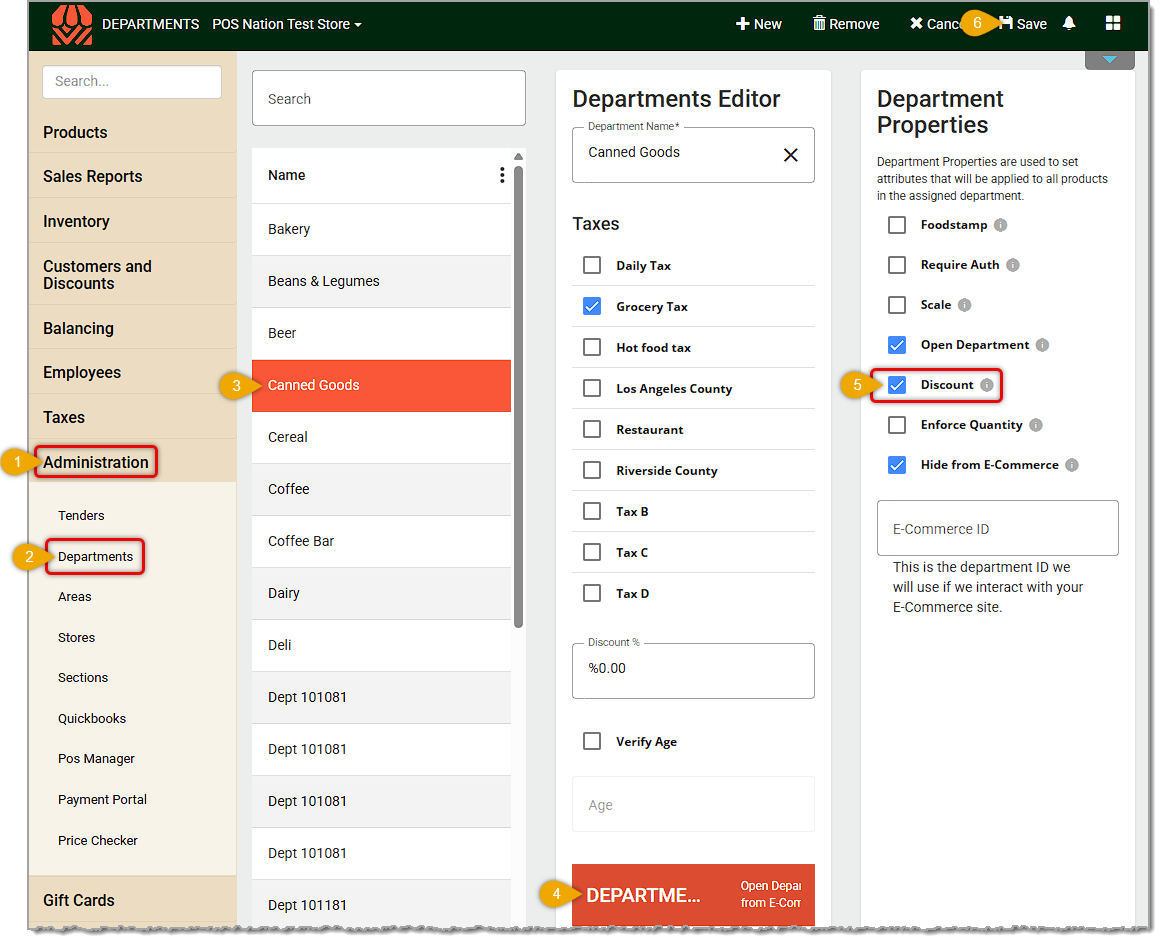The image size is (1160, 943).
Task: Click the Cancel button in top bar
Action: 934,24
